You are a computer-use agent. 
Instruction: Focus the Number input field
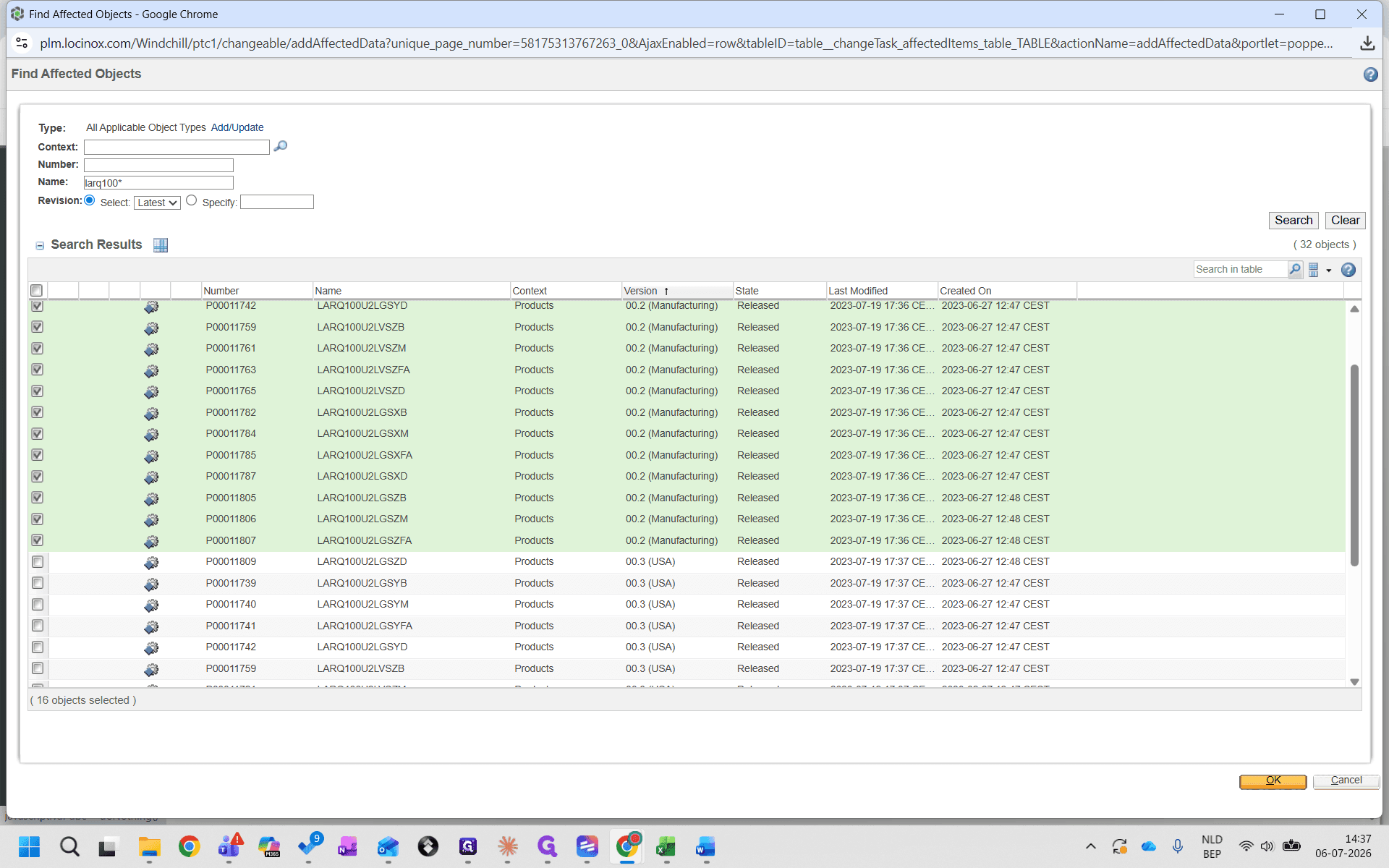[x=158, y=165]
